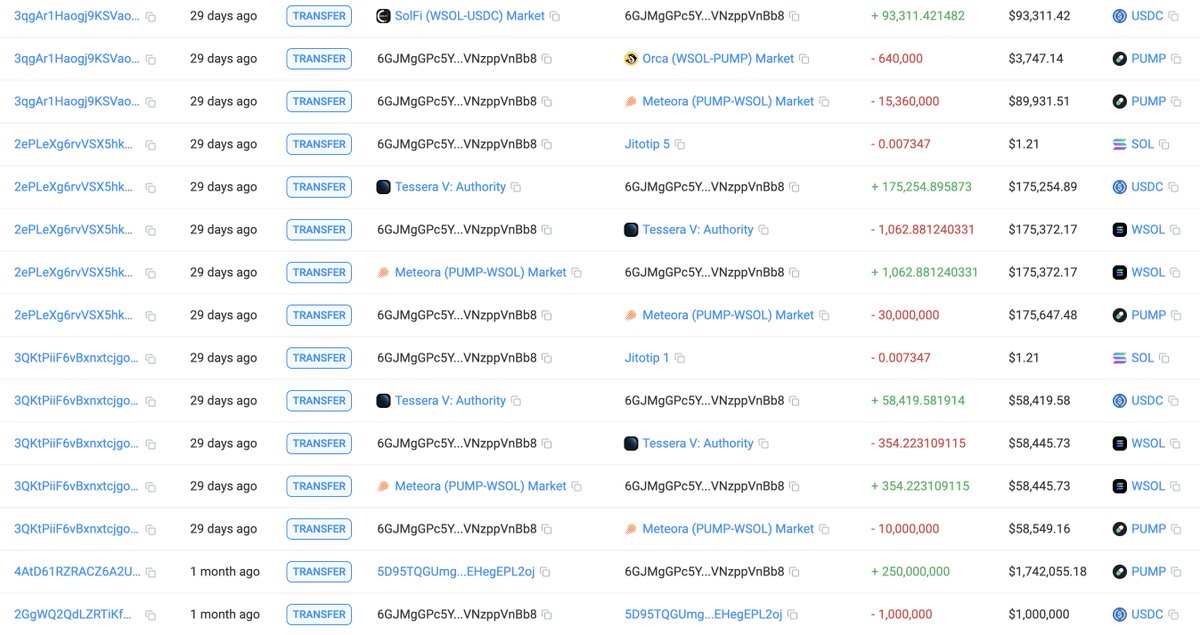Open the Jitotip 1 account link
1200x635 pixels.
647,358
